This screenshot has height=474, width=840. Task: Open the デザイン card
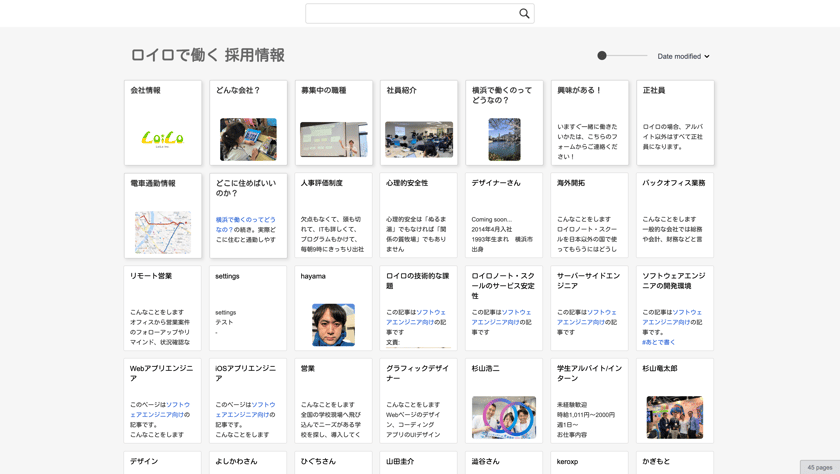(x=163, y=463)
